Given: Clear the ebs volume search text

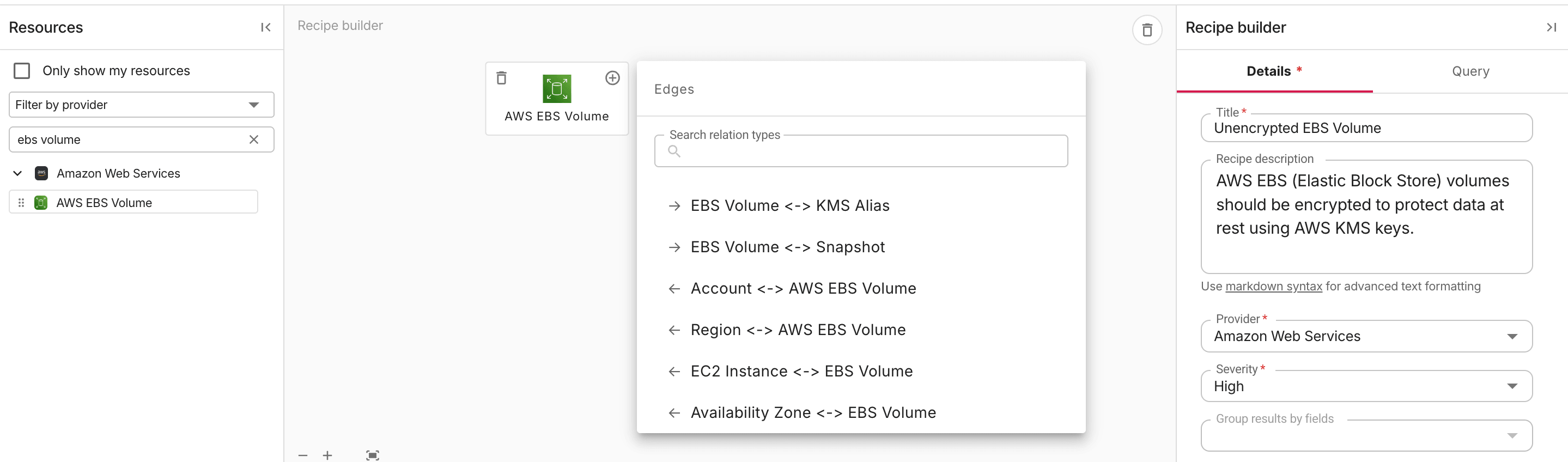Looking at the screenshot, I should pyautogui.click(x=254, y=139).
